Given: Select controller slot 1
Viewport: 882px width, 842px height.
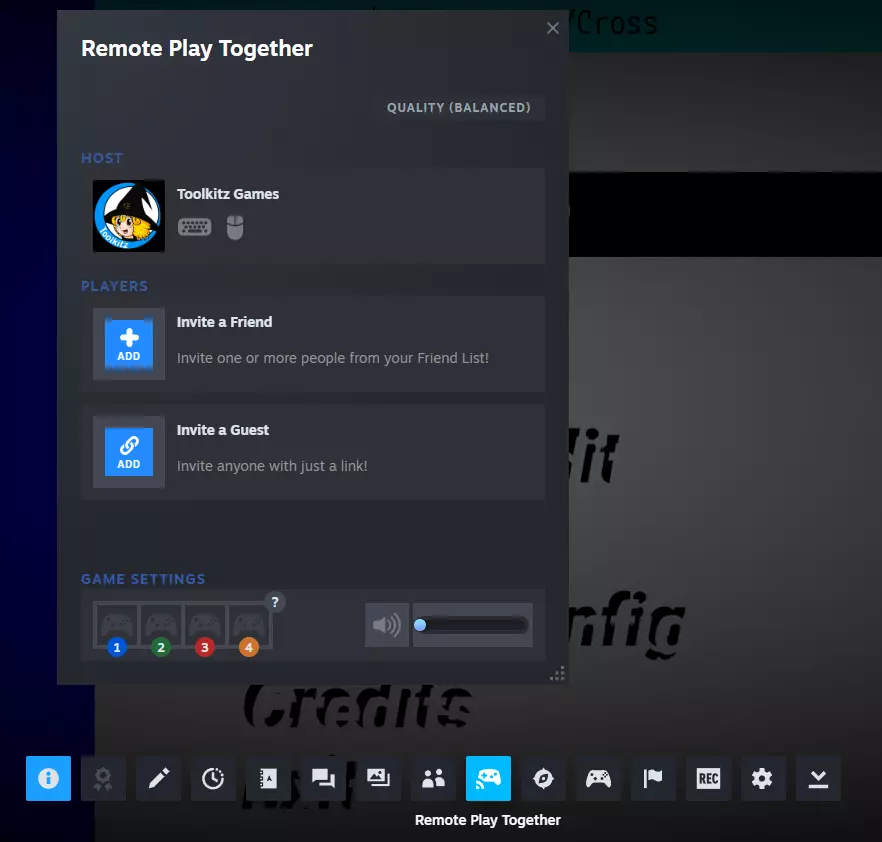Looking at the screenshot, I should point(116,628).
